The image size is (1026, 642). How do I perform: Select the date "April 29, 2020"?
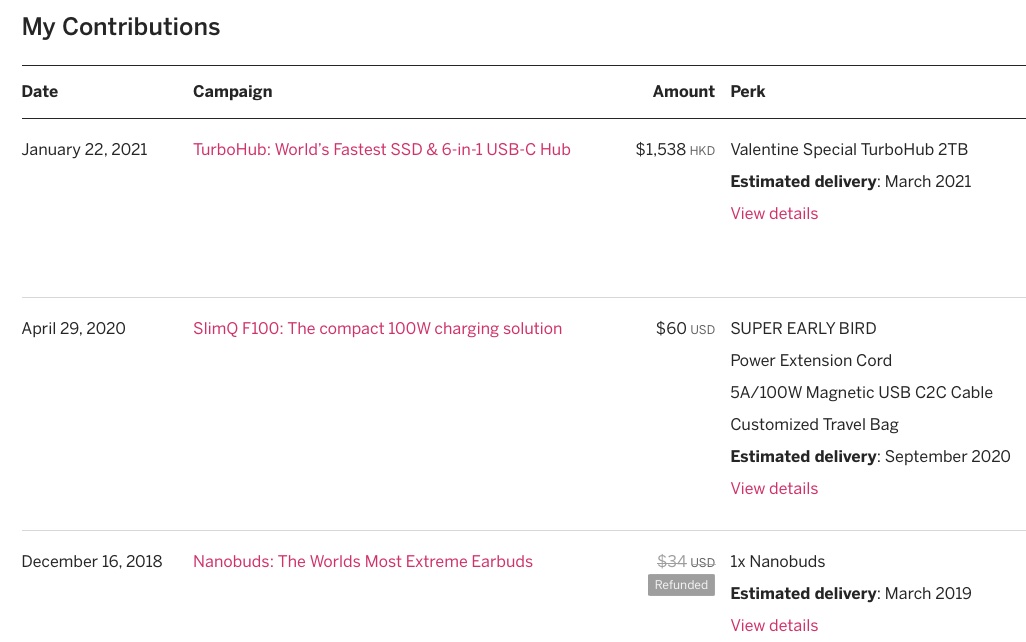73,329
